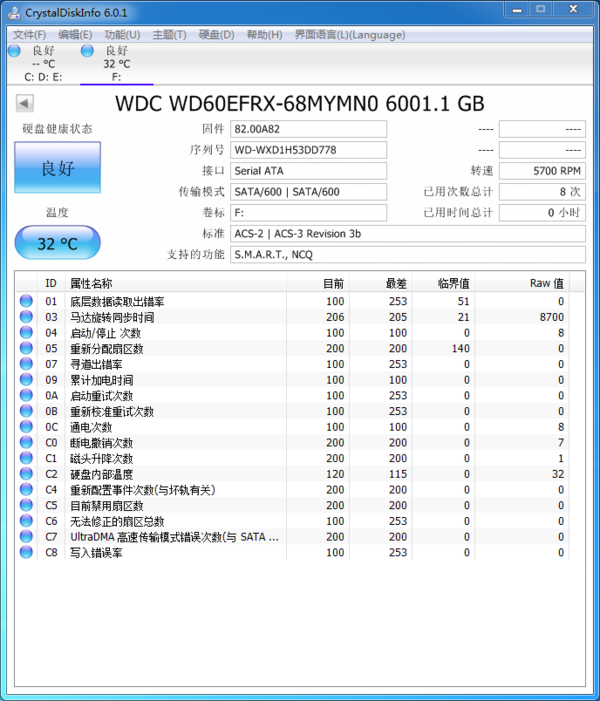Select the C: D: E: disk tab
600x701 pixels.
[43, 64]
